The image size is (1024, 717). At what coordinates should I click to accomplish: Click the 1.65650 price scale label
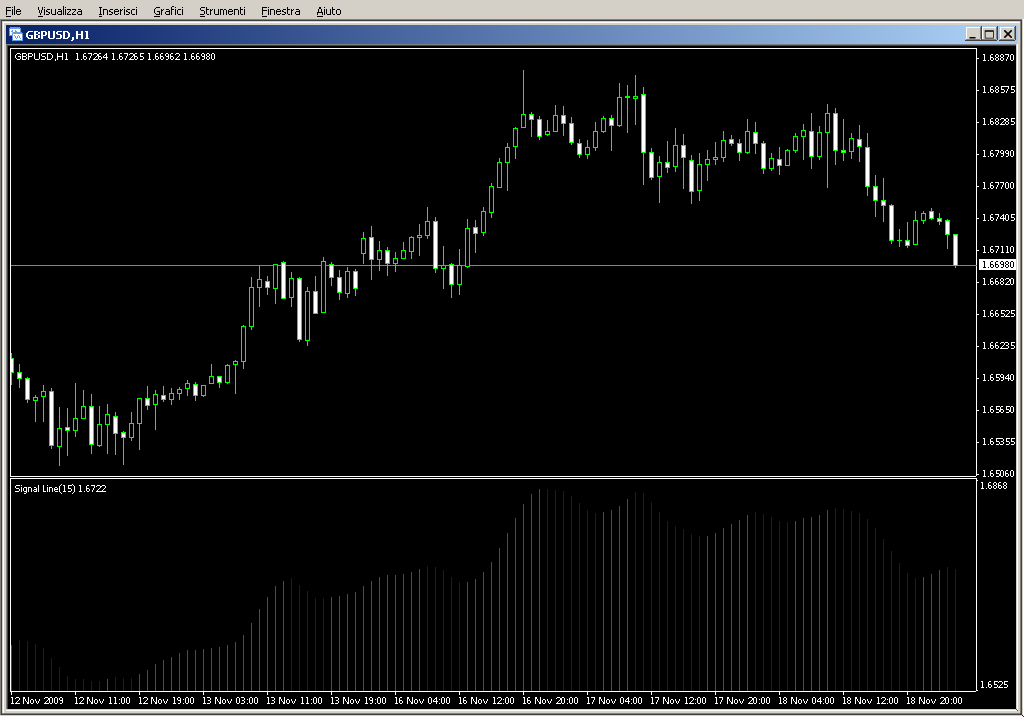(x=999, y=409)
